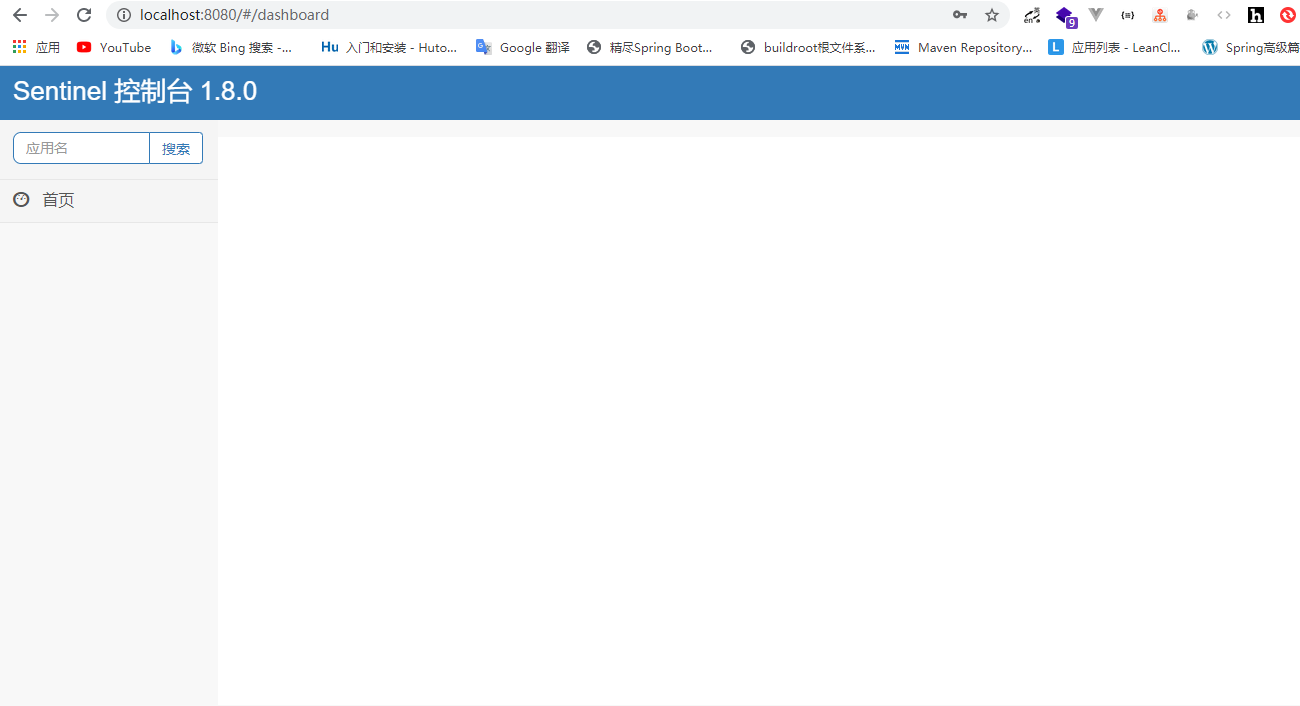The width and height of the screenshot is (1300, 706).
Task: Open the Maven Repository bookmark
Action: point(963,47)
